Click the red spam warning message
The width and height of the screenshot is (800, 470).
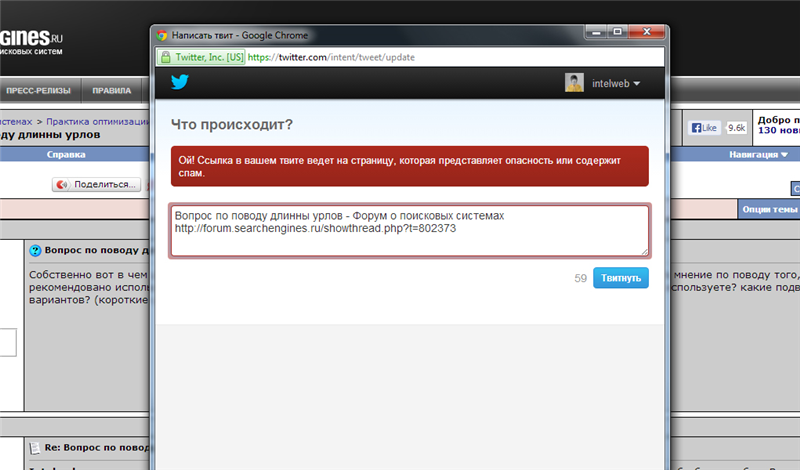click(410, 166)
